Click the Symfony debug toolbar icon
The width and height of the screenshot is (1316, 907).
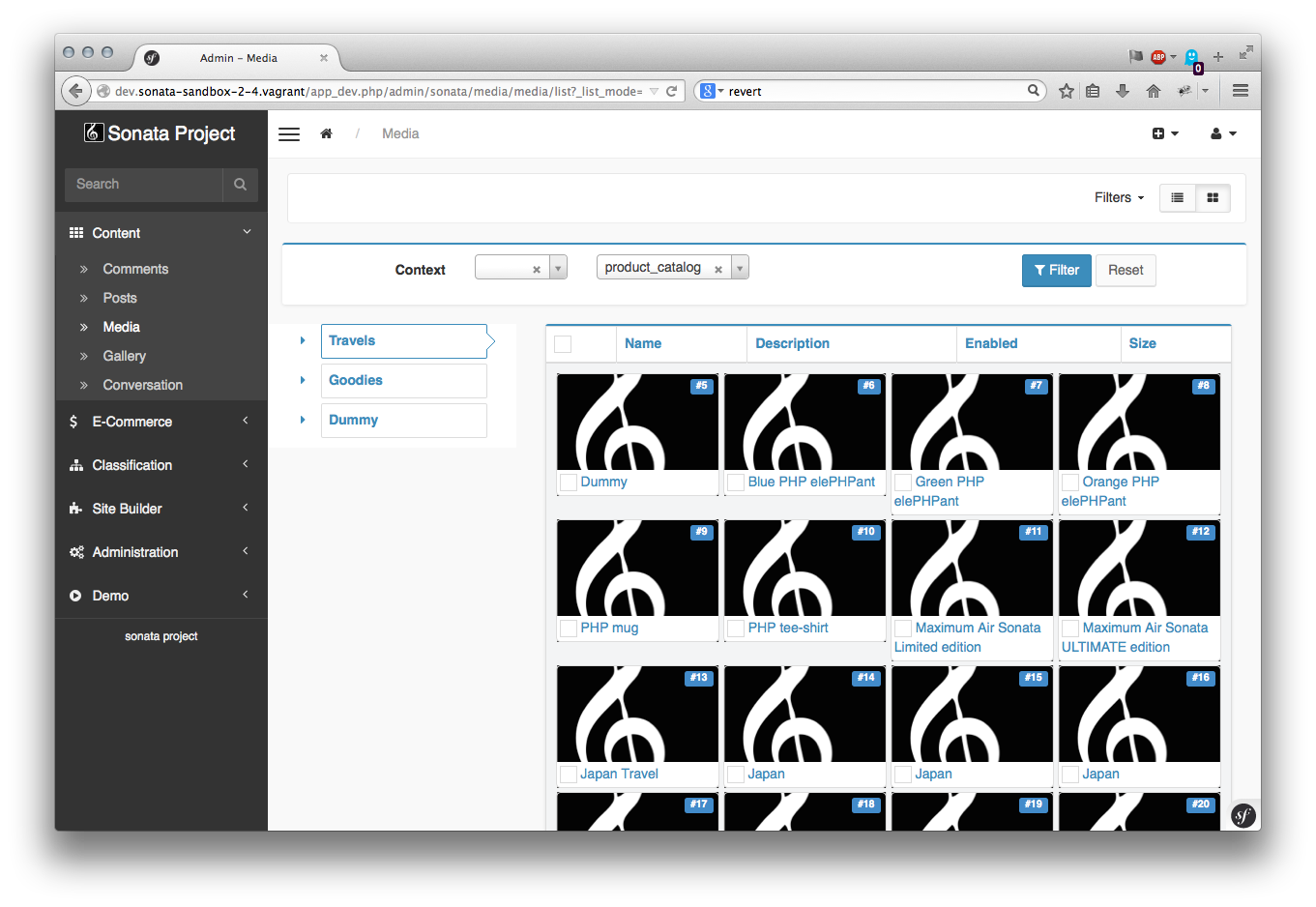(x=1243, y=816)
